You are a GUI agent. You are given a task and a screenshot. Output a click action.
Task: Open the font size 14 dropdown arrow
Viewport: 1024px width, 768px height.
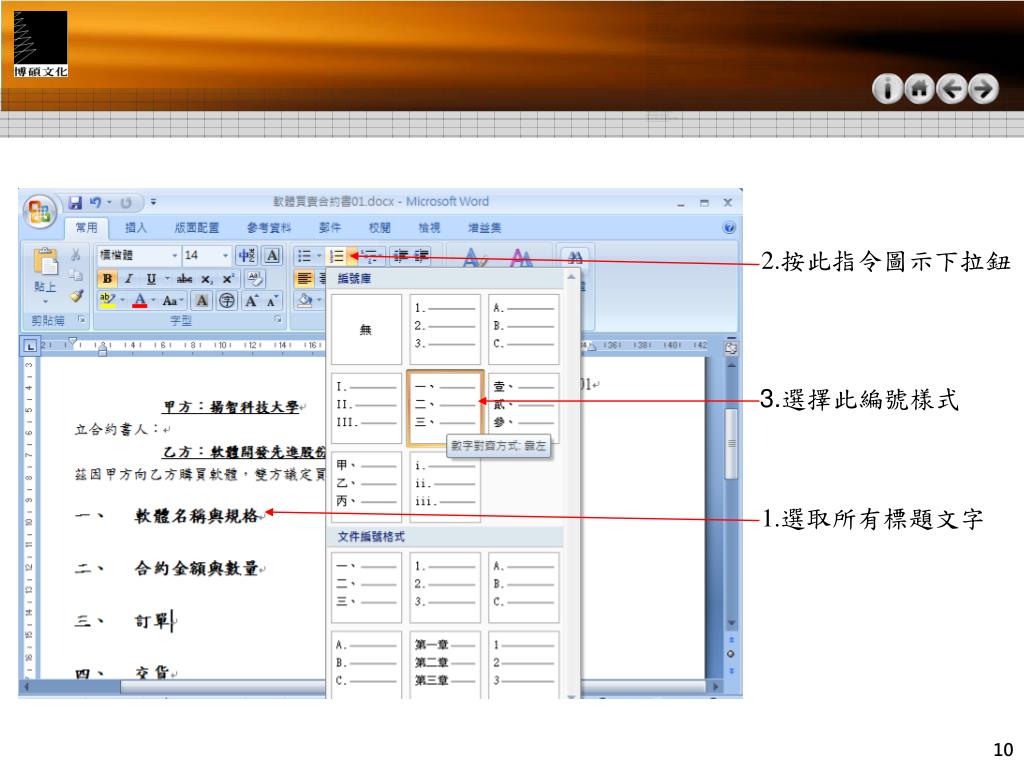tap(225, 255)
